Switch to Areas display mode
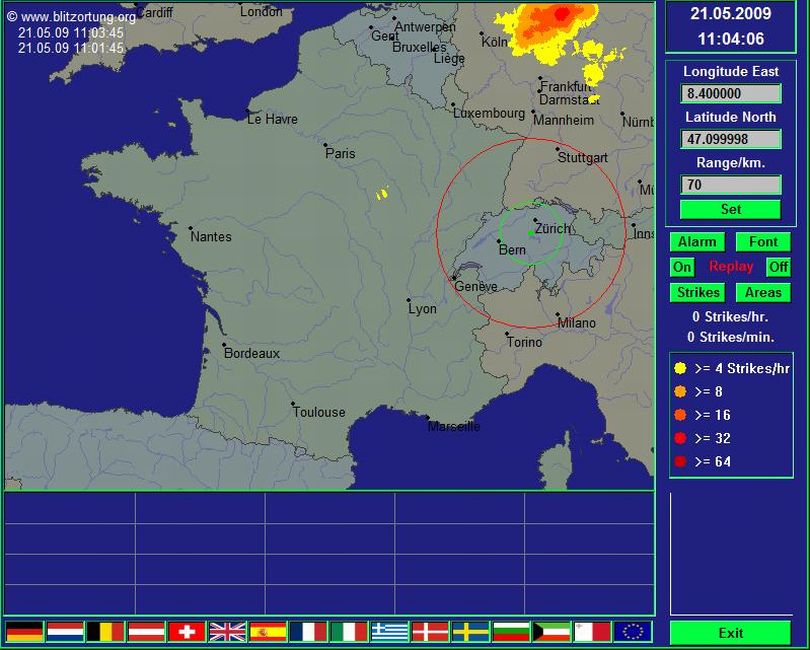Viewport: 810px width, 650px height. coord(763,292)
